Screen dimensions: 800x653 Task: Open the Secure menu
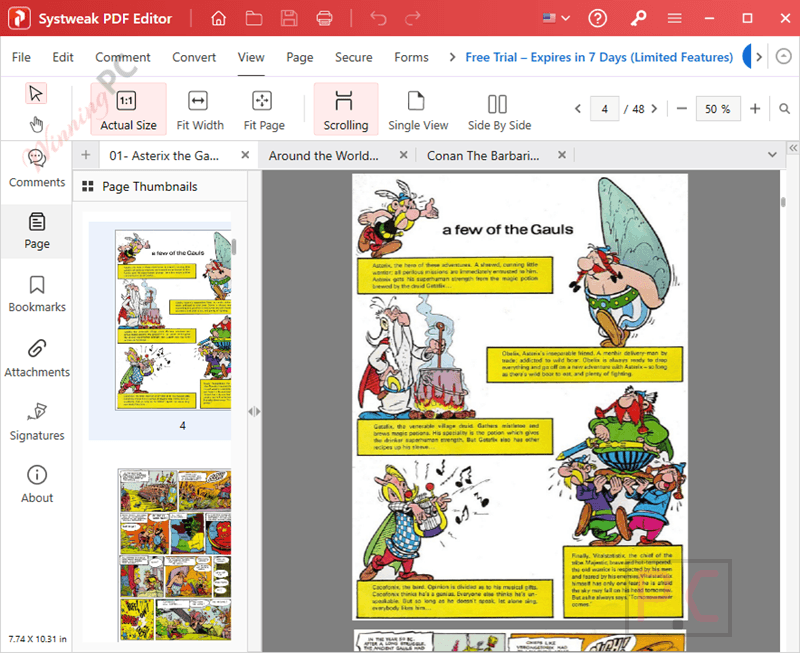coord(354,57)
